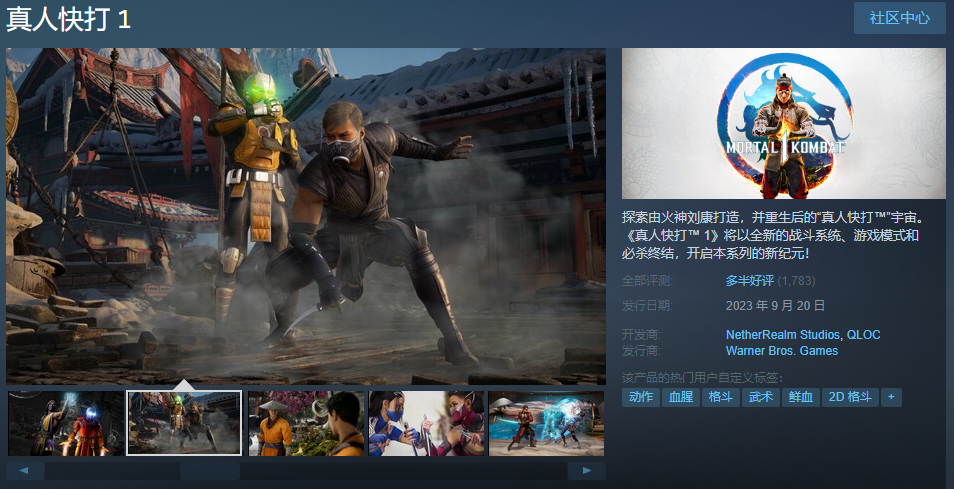Open the Warner Bros. Games publisher link
This screenshot has height=489, width=954.
(782, 350)
